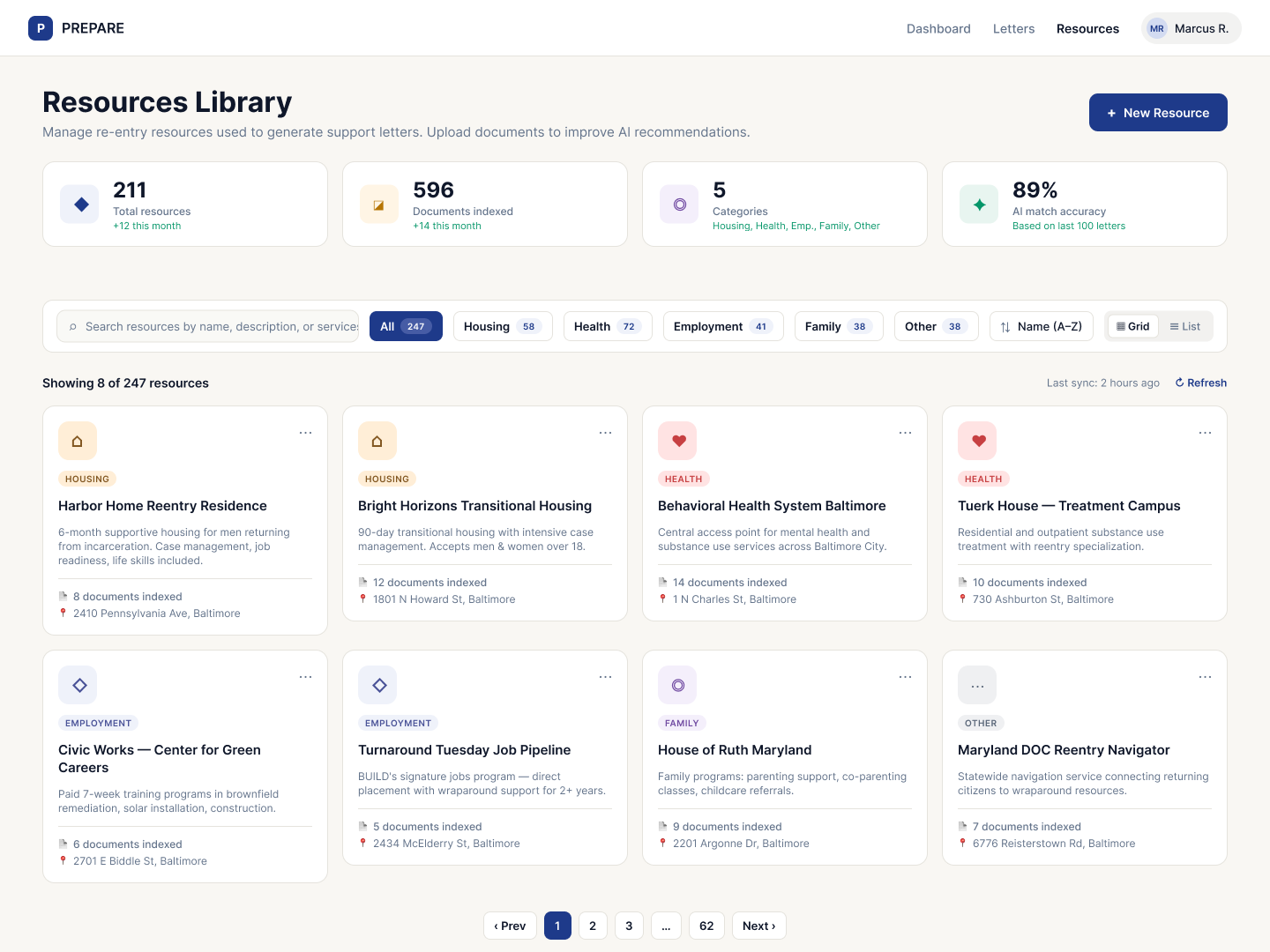
Task: Filter resources by All category
Action: click(406, 326)
